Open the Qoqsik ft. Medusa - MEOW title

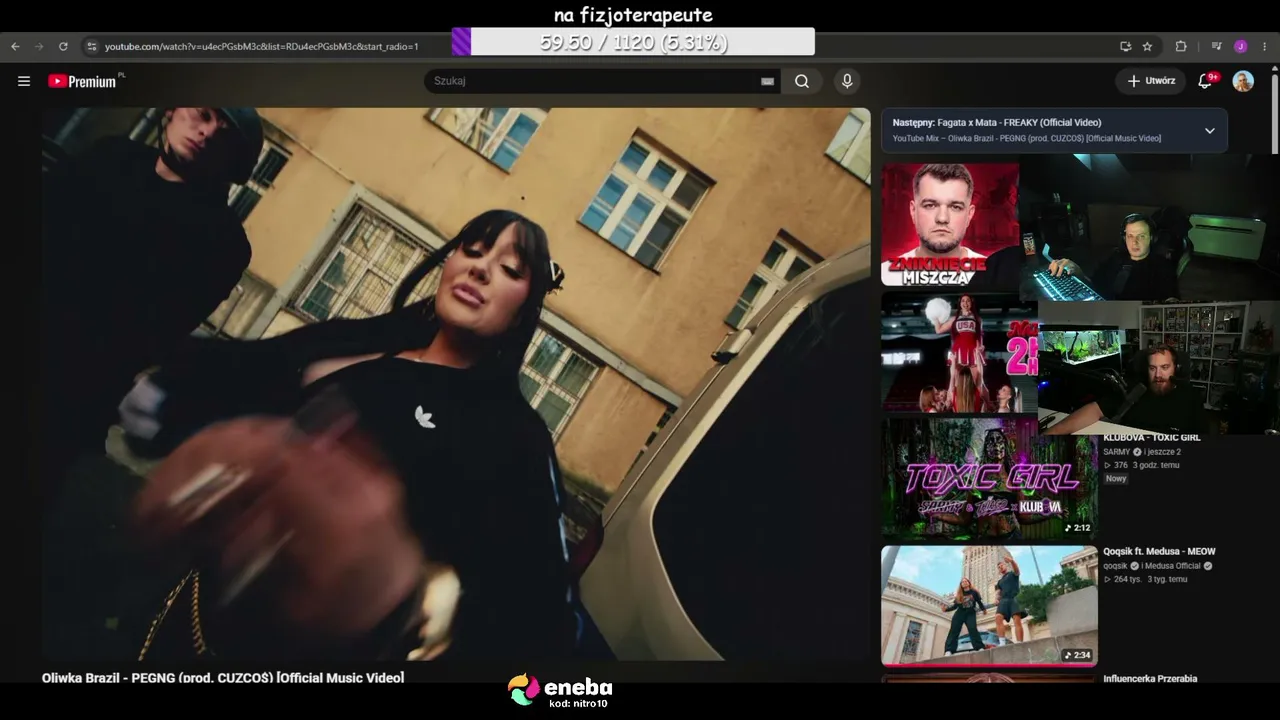[x=1159, y=551]
